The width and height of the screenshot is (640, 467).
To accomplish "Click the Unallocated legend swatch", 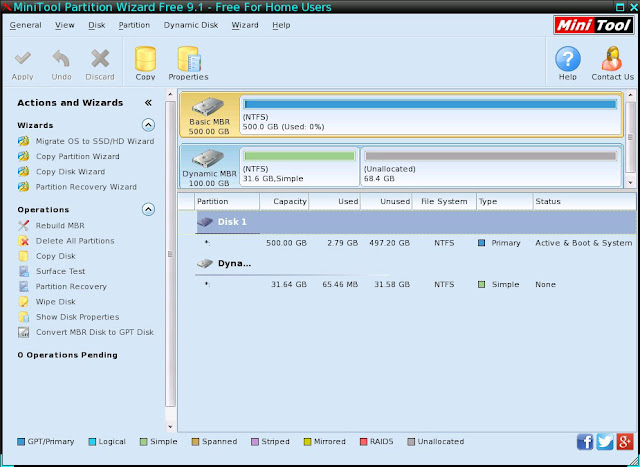I will pos(411,442).
